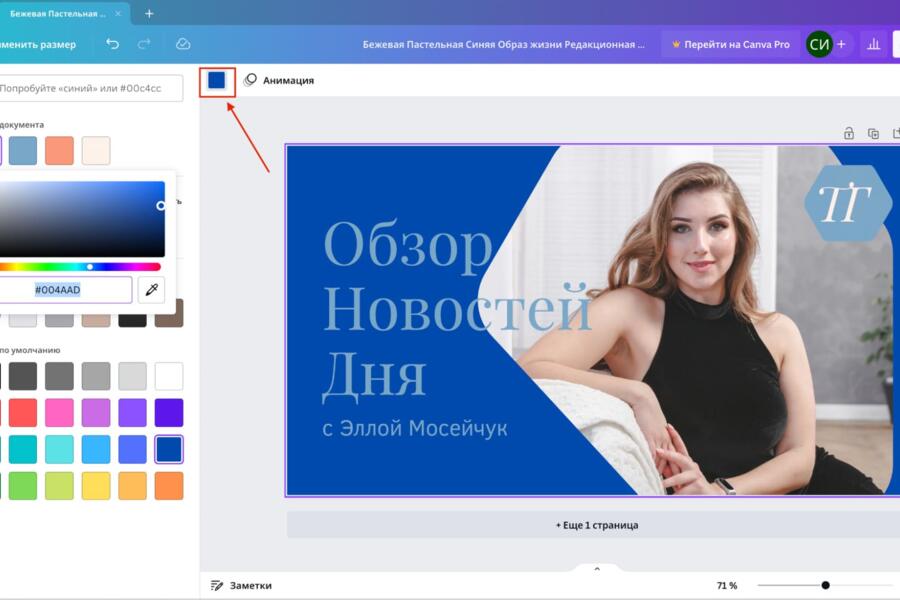Open the team invite plus button

(843, 44)
